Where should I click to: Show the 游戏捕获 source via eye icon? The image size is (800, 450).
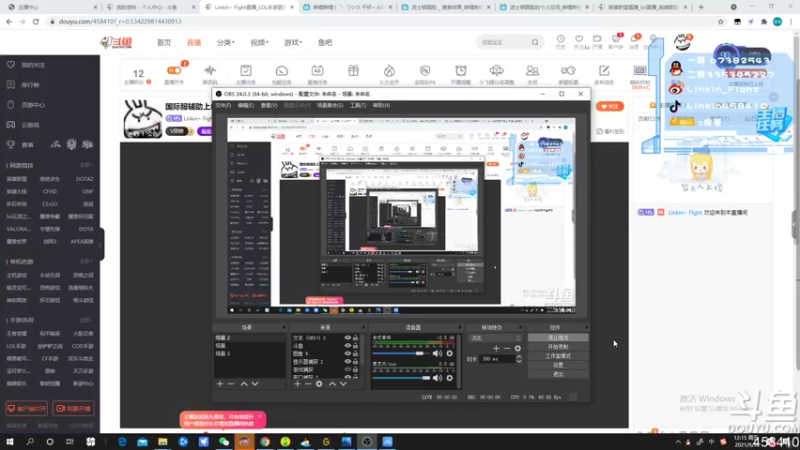(347, 369)
